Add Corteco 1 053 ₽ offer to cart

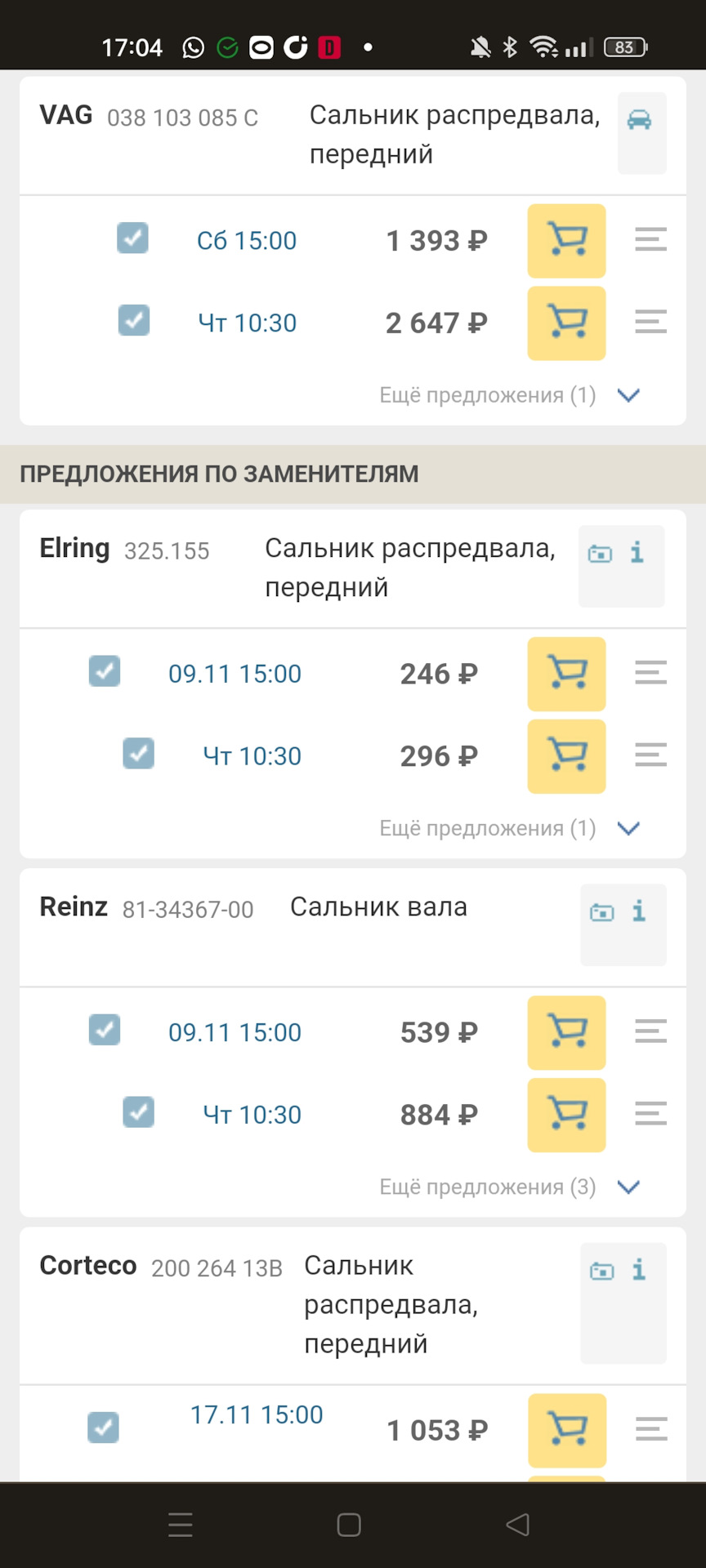click(x=566, y=1430)
